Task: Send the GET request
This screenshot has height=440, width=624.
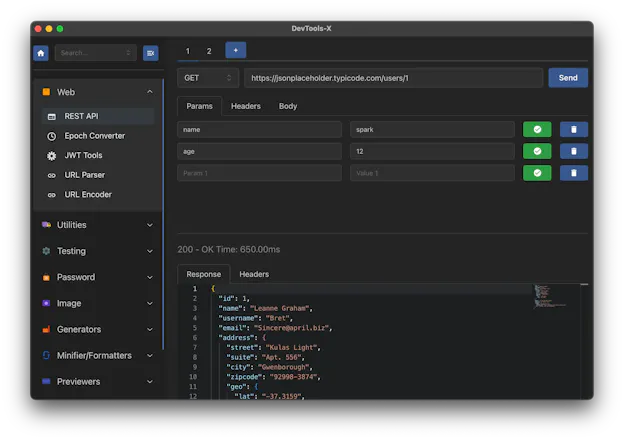Action: pyautogui.click(x=568, y=78)
